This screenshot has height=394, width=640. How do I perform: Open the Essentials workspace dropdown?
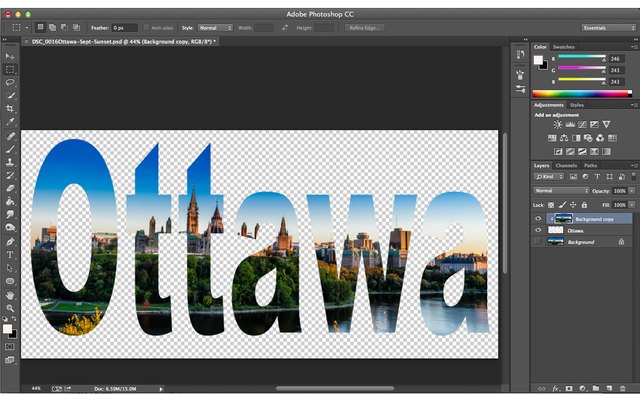click(608, 28)
